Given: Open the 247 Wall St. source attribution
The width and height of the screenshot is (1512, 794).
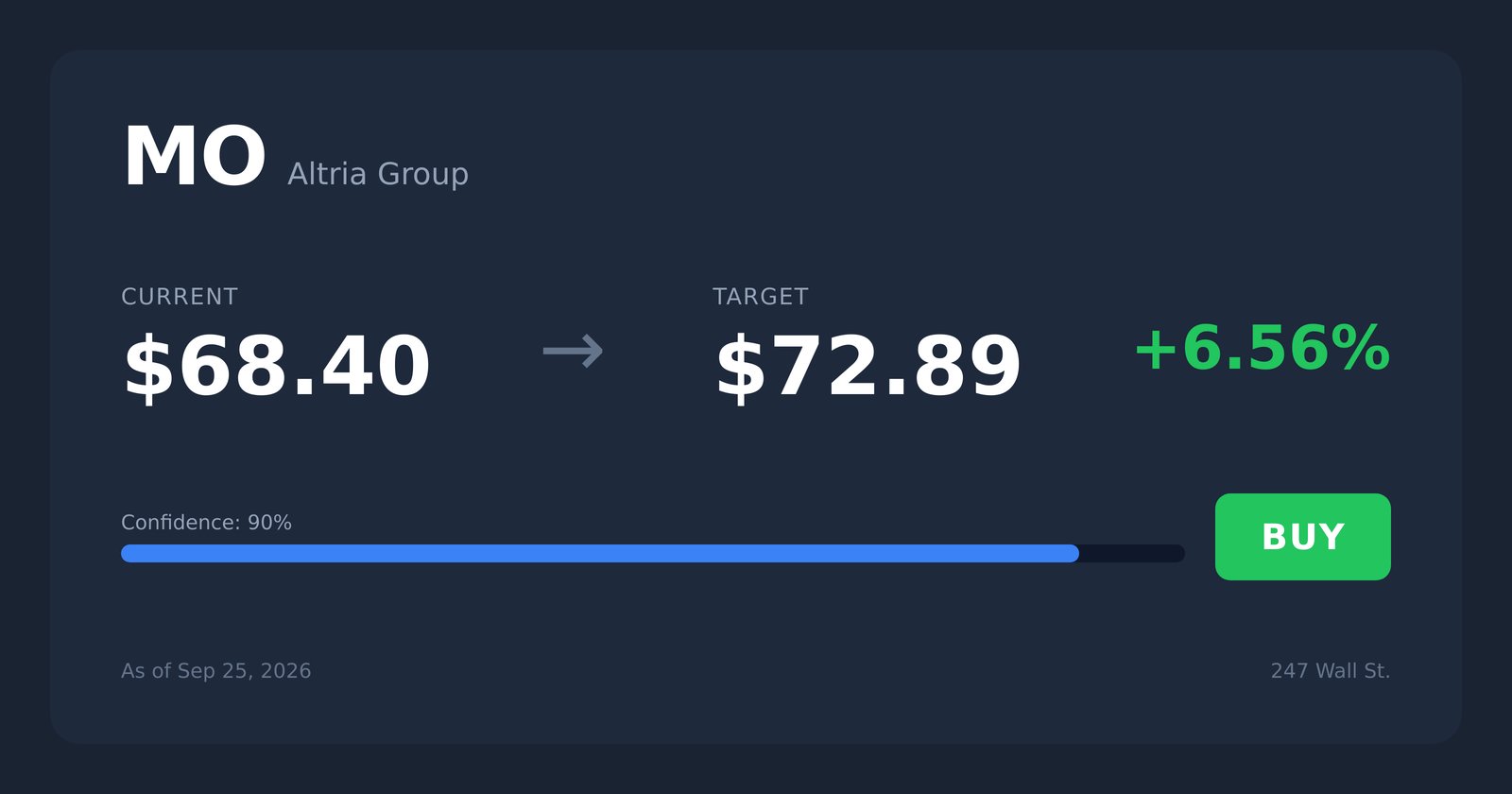Looking at the screenshot, I should (x=1331, y=671).
